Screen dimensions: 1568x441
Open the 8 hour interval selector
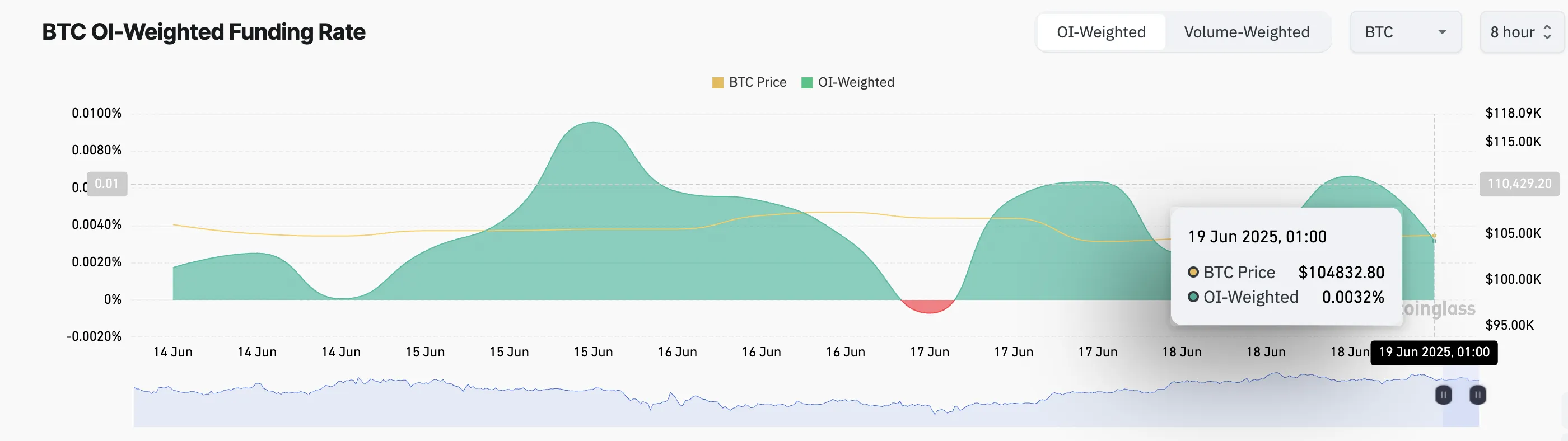[x=1520, y=32]
